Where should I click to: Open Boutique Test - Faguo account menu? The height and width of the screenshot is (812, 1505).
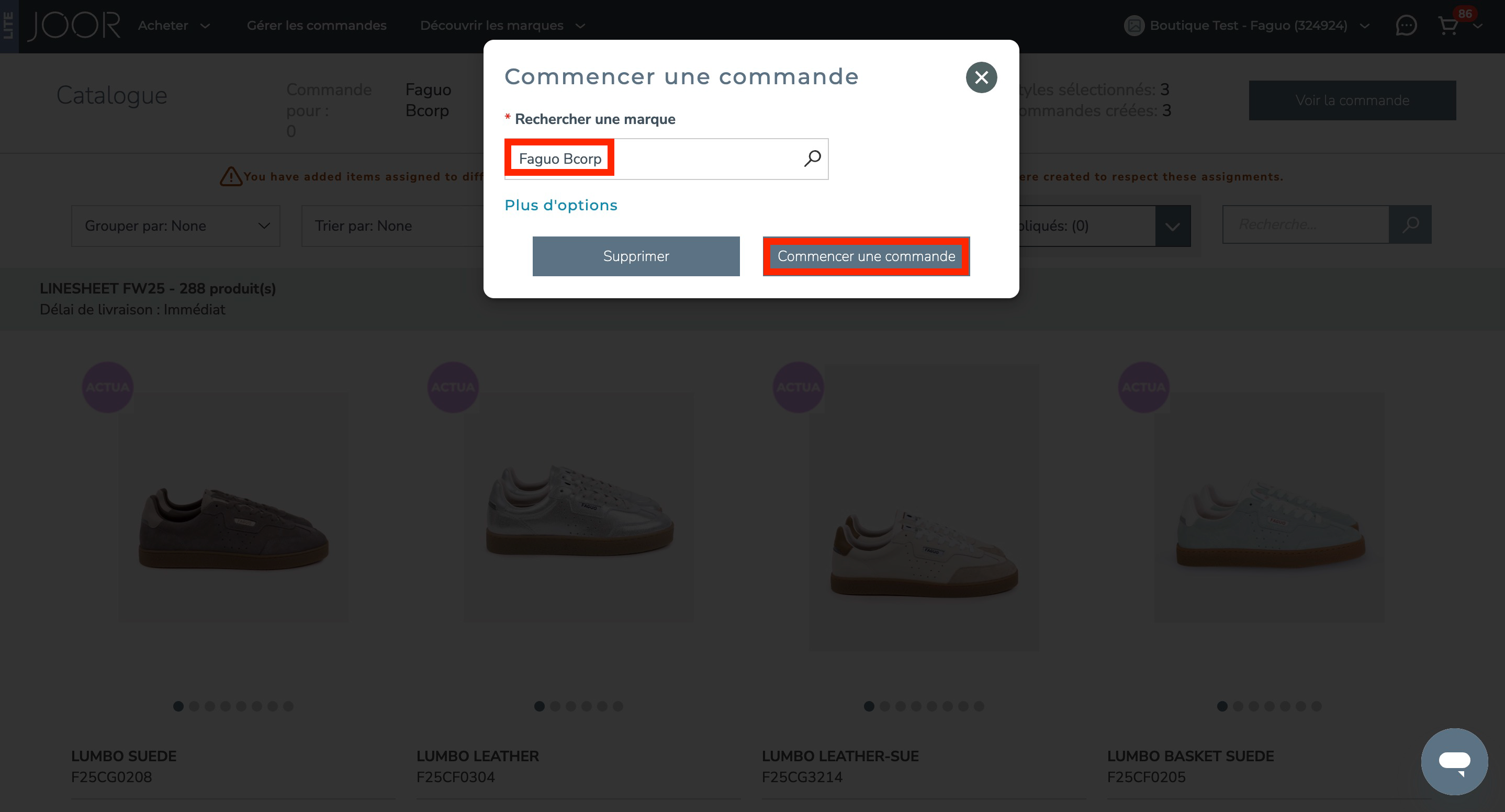[x=1249, y=26]
